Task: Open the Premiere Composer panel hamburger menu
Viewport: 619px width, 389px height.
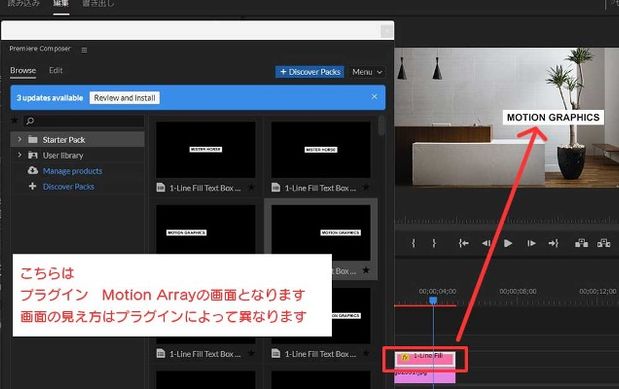Action: pyautogui.click(x=84, y=50)
